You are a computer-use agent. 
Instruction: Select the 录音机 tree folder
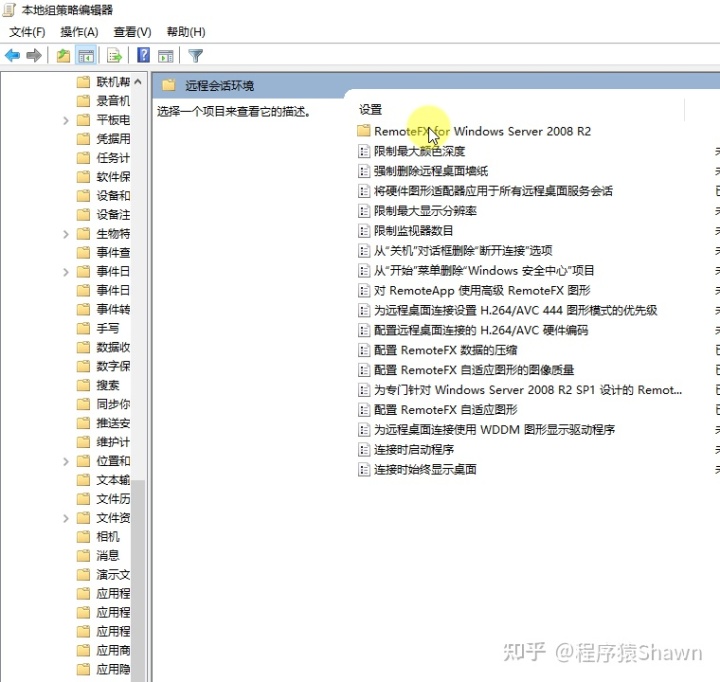(103, 101)
